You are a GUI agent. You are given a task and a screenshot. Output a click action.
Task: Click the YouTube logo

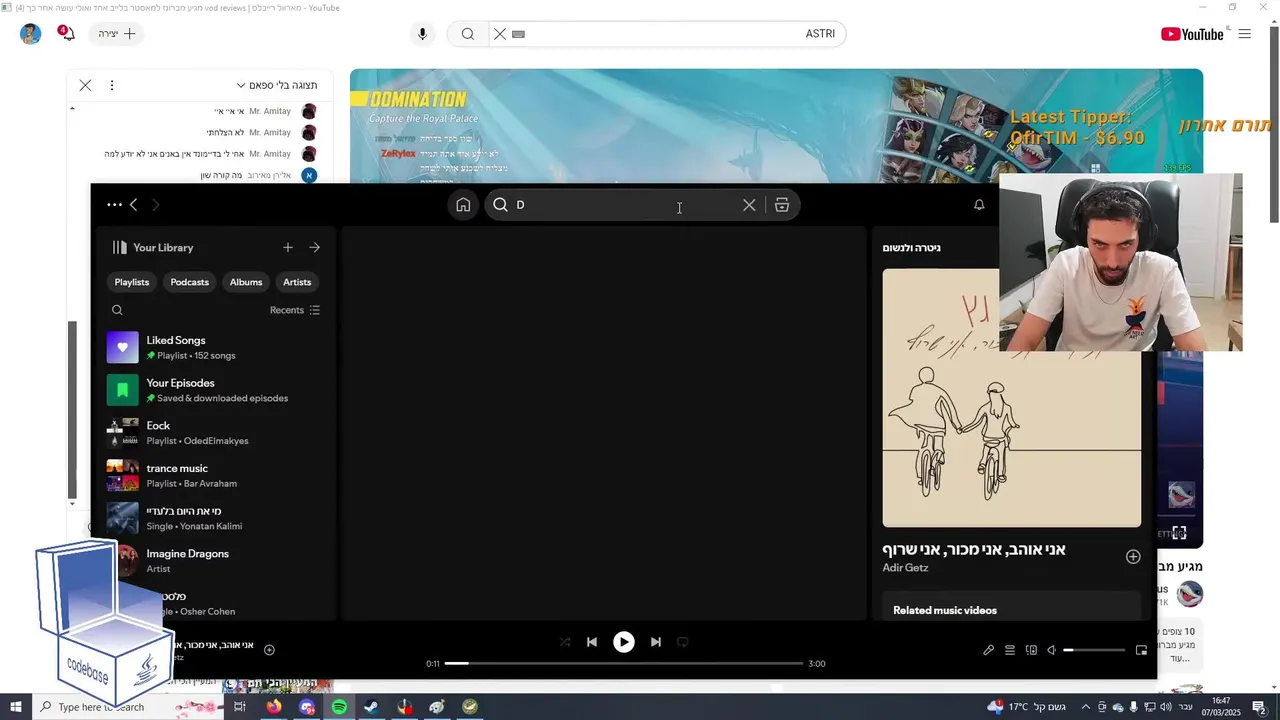pos(1192,34)
